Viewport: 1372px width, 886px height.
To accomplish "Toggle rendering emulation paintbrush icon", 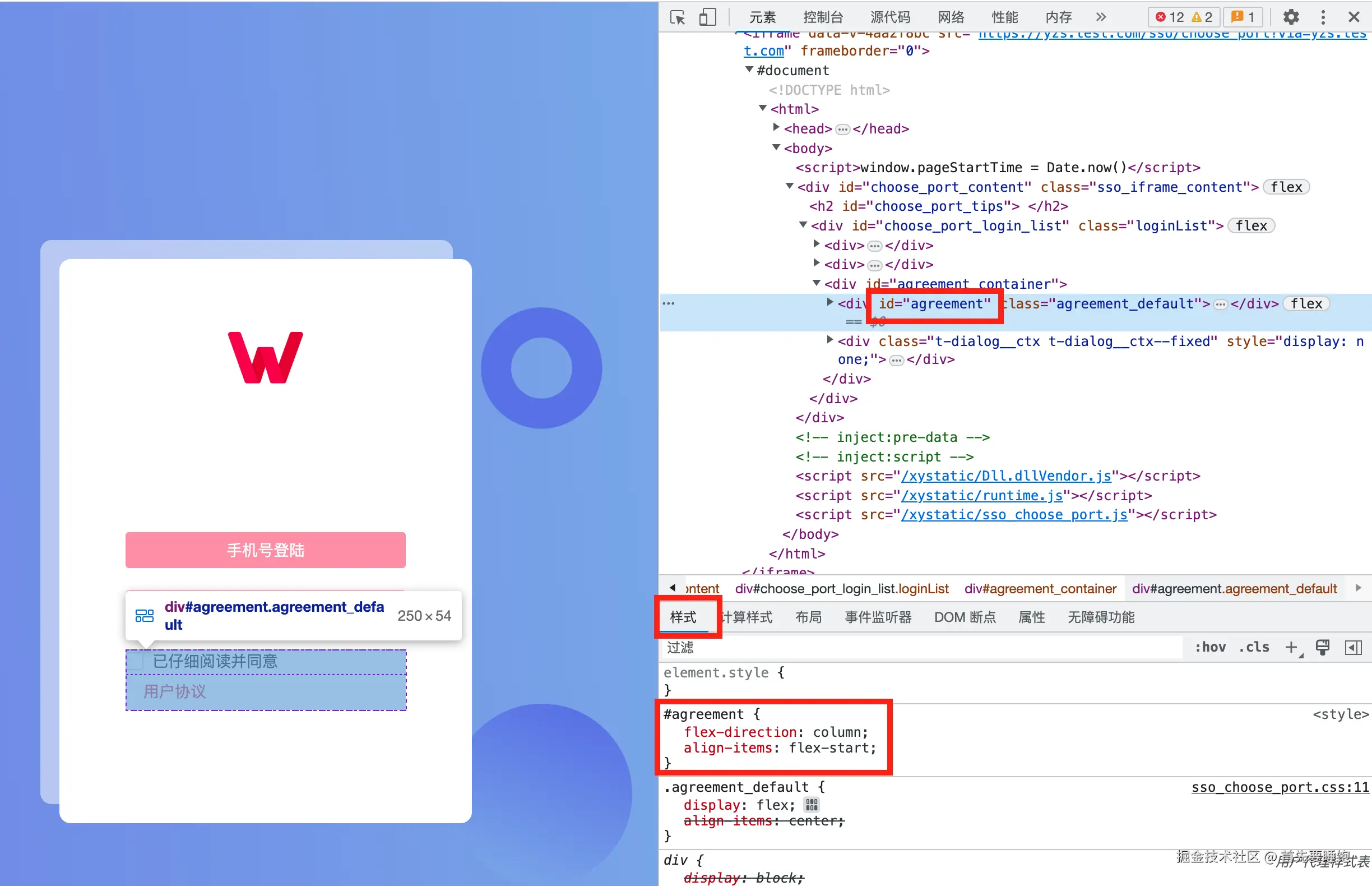I will pyautogui.click(x=1323, y=647).
